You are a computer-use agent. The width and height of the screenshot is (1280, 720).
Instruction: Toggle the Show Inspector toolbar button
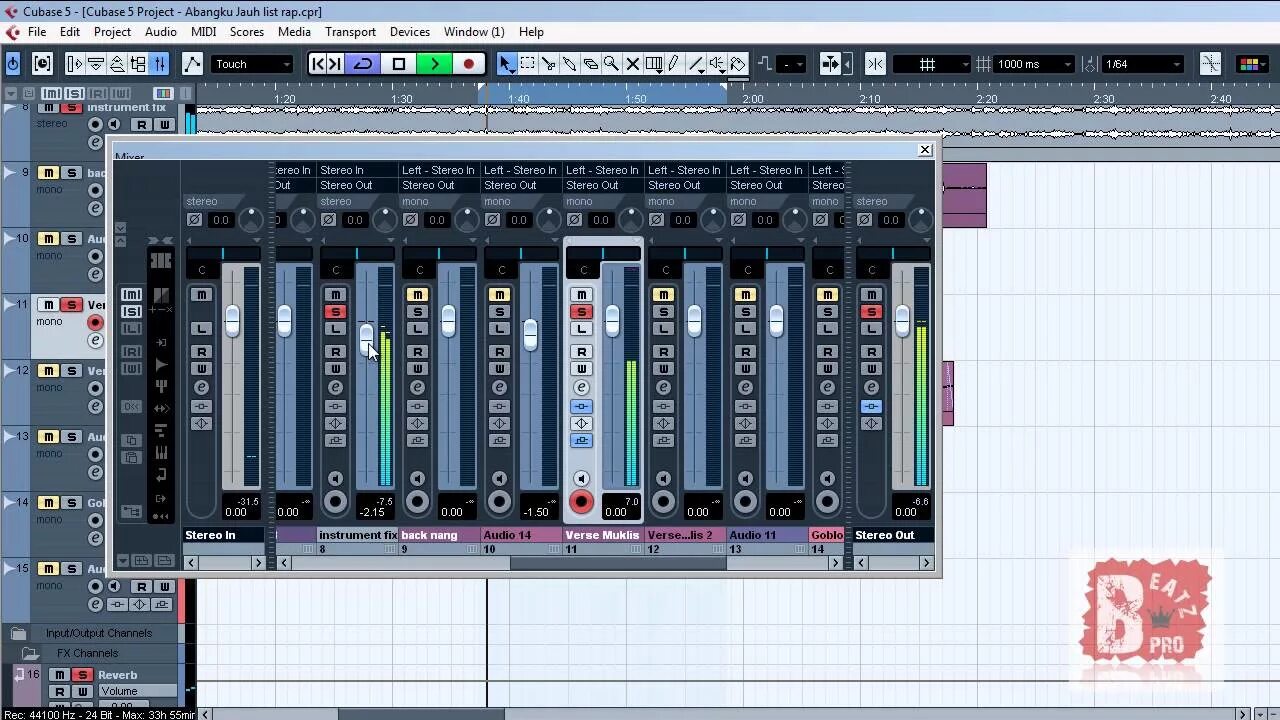click(75, 64)
